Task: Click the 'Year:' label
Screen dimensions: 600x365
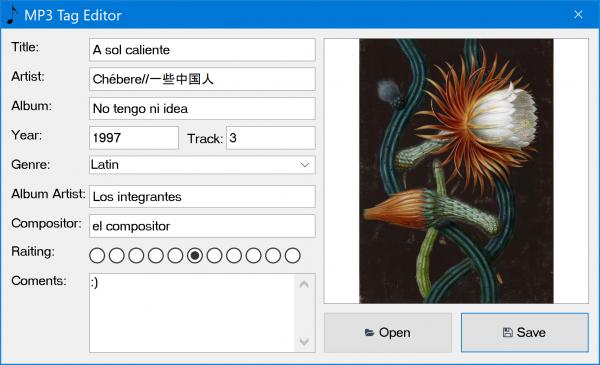Action: pos(26,135)
